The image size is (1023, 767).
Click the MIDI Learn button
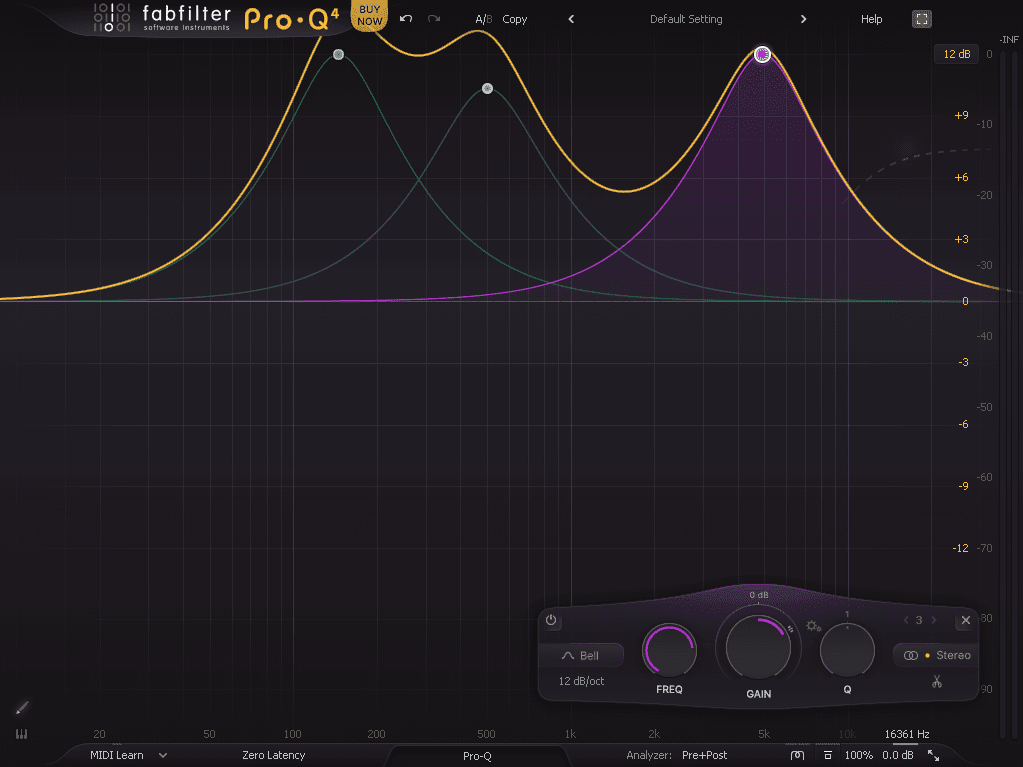pyautogui.click(x=117, y=755)
